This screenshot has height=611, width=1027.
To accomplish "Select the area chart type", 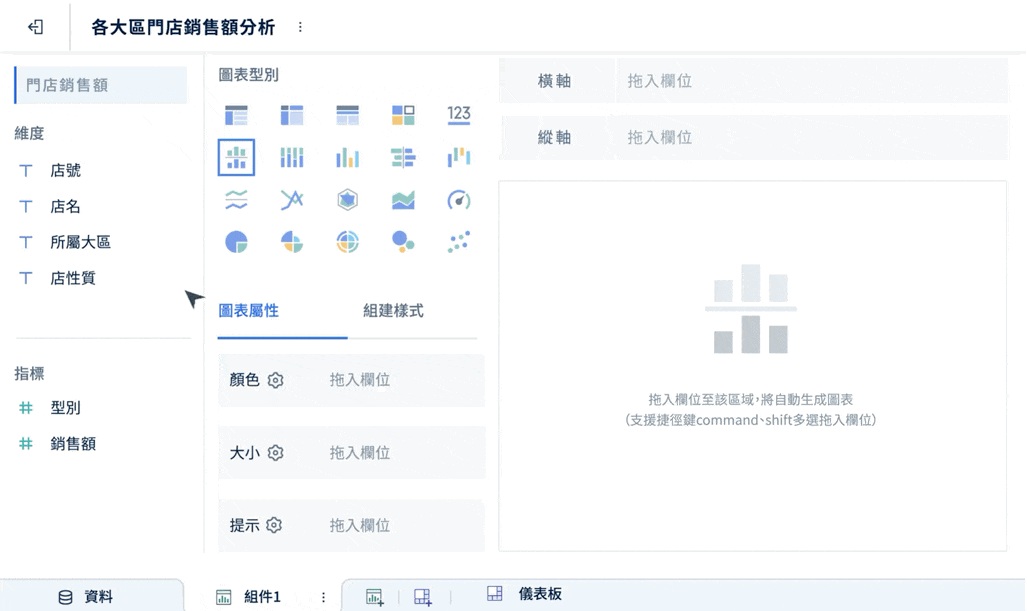I will [402, 199].
